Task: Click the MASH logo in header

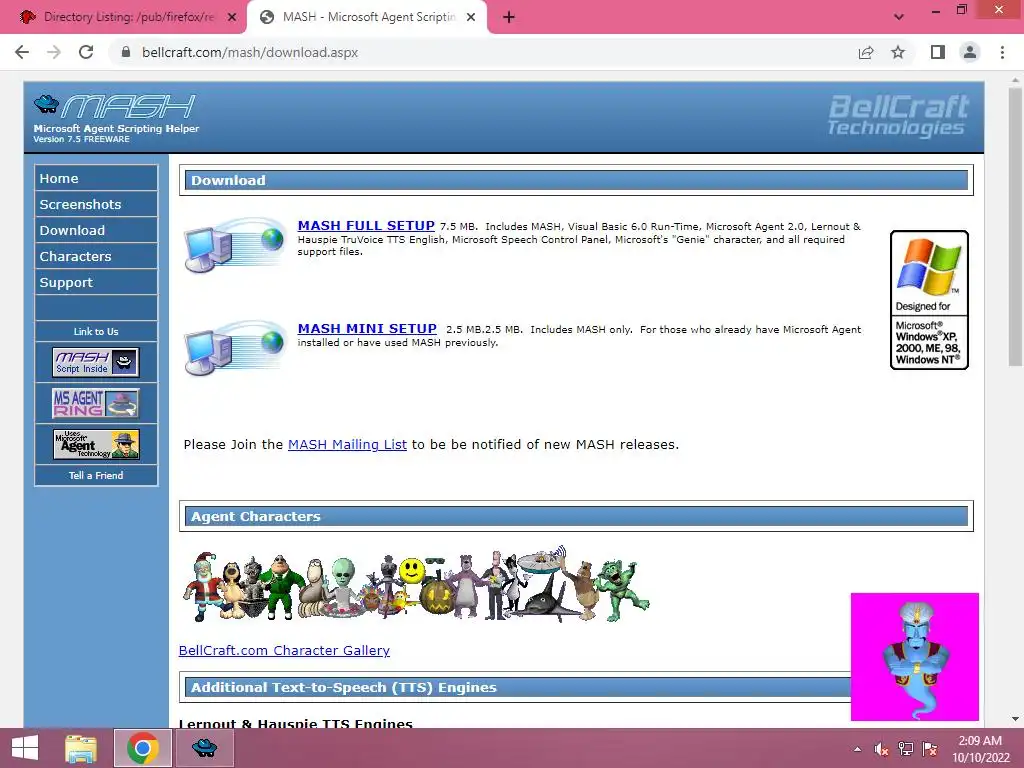Action: coord(116,118)
